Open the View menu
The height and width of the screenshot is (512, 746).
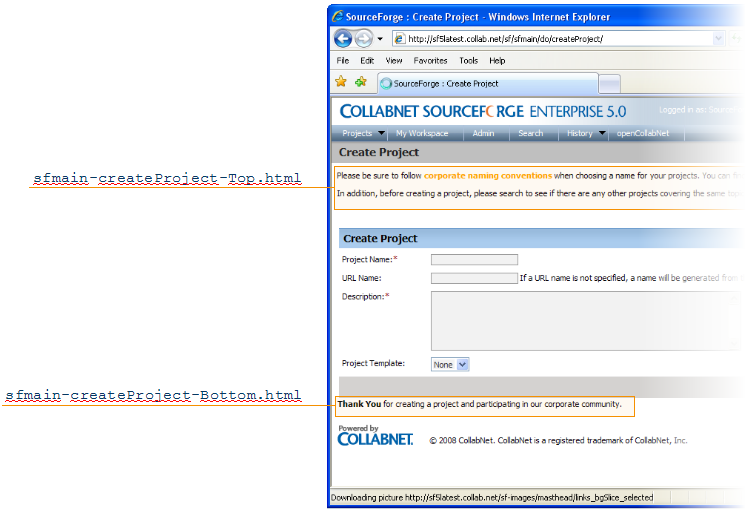click(393, 60)
